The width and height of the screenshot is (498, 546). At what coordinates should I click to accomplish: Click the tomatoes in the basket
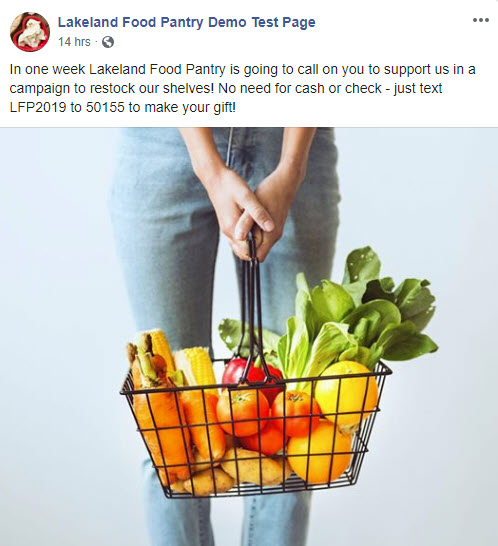(x=268, y=418)
